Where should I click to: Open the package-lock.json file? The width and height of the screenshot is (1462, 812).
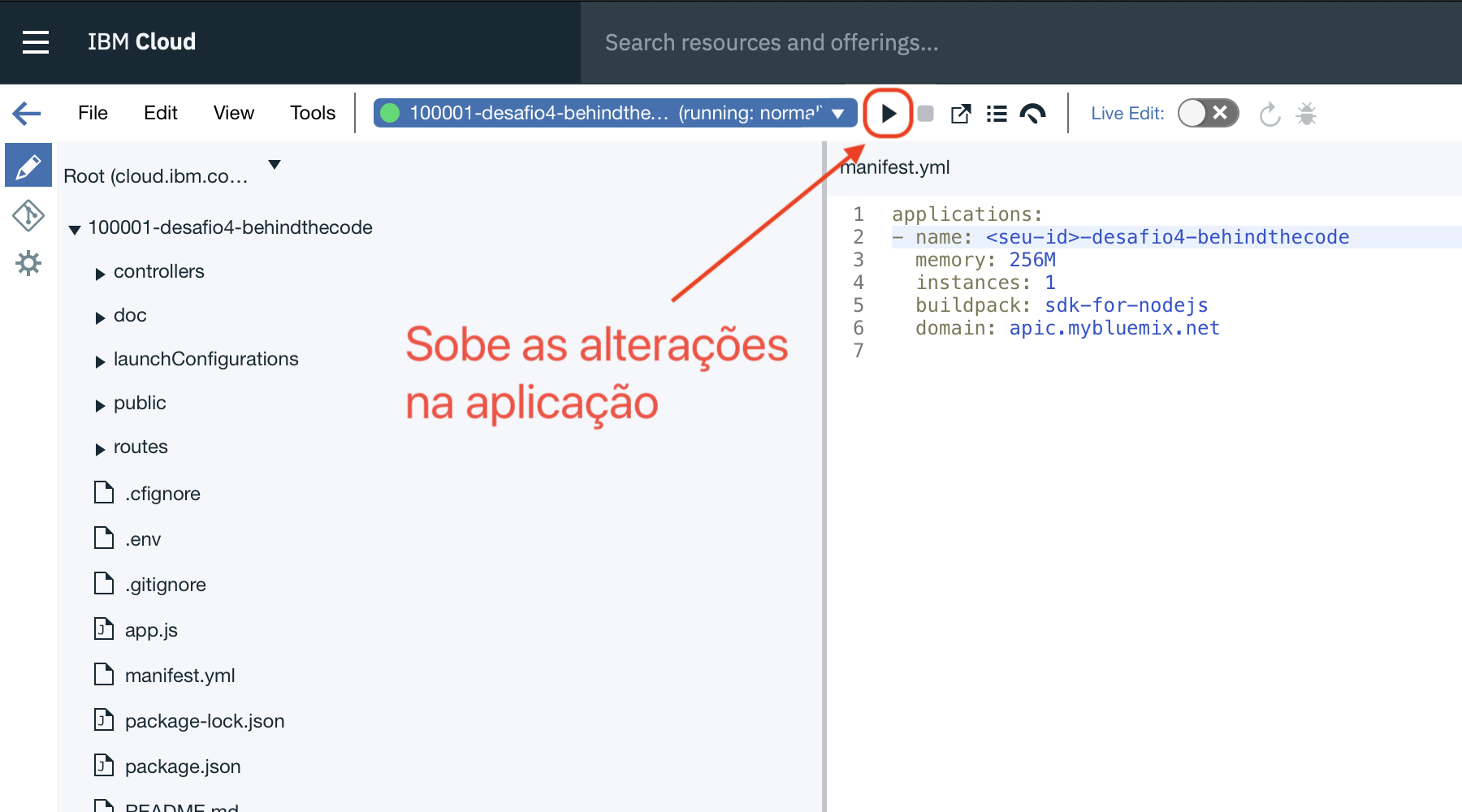(x=205, y=721)
